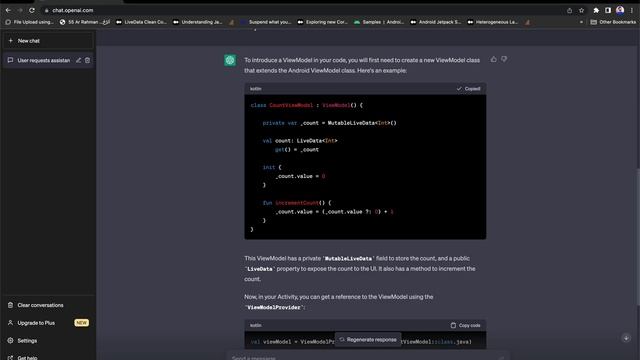Screen dimensions: 640x360
Task: Click Copy code on the second code block
Action: pyautogui.click(x=465, y=325)
